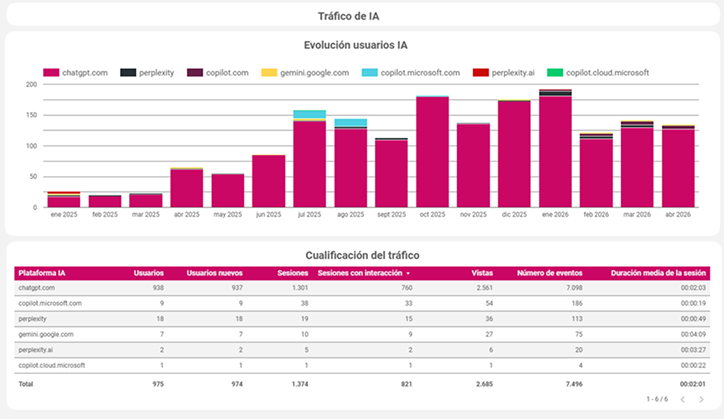The image size is (724, 419).
Task: Click the copilot.microsoft.com legend swatch
Action: 369,73
